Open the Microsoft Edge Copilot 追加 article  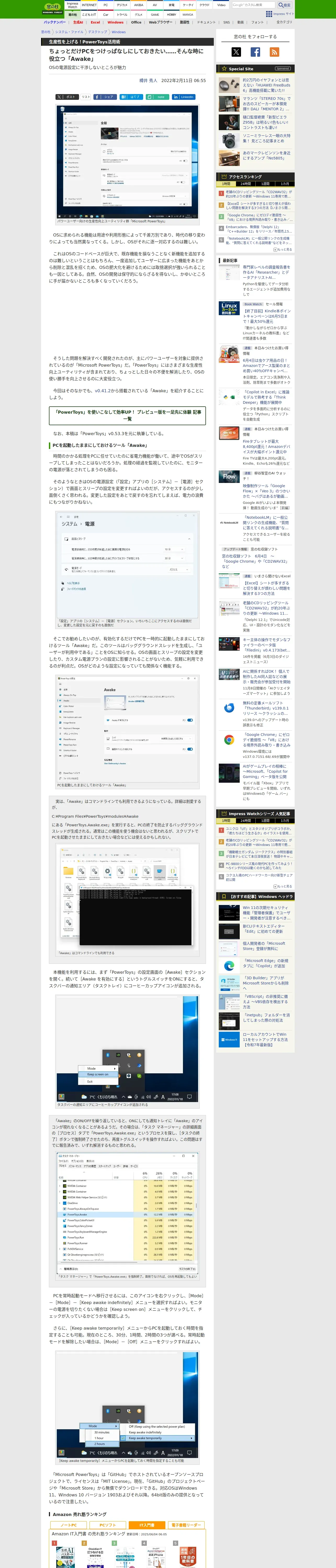[266, 963]
